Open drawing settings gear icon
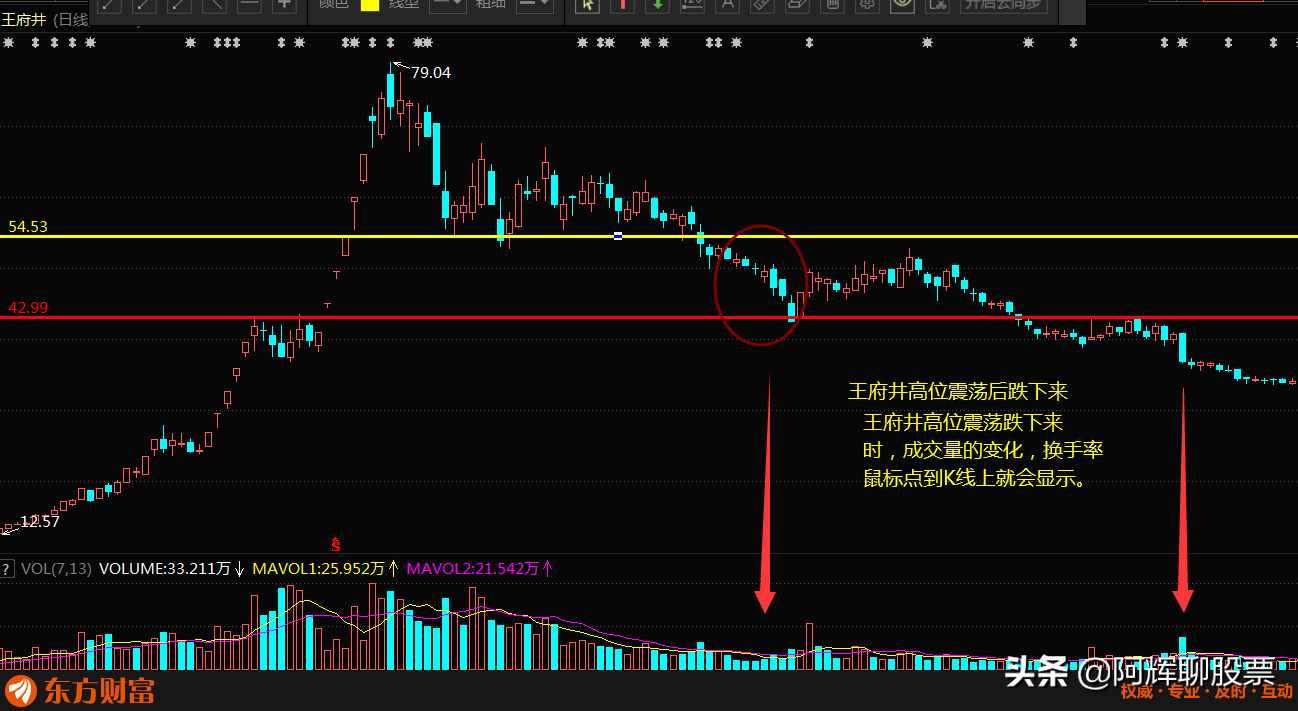This screenshot has height=711, width=1298. [x=867, y=5]
